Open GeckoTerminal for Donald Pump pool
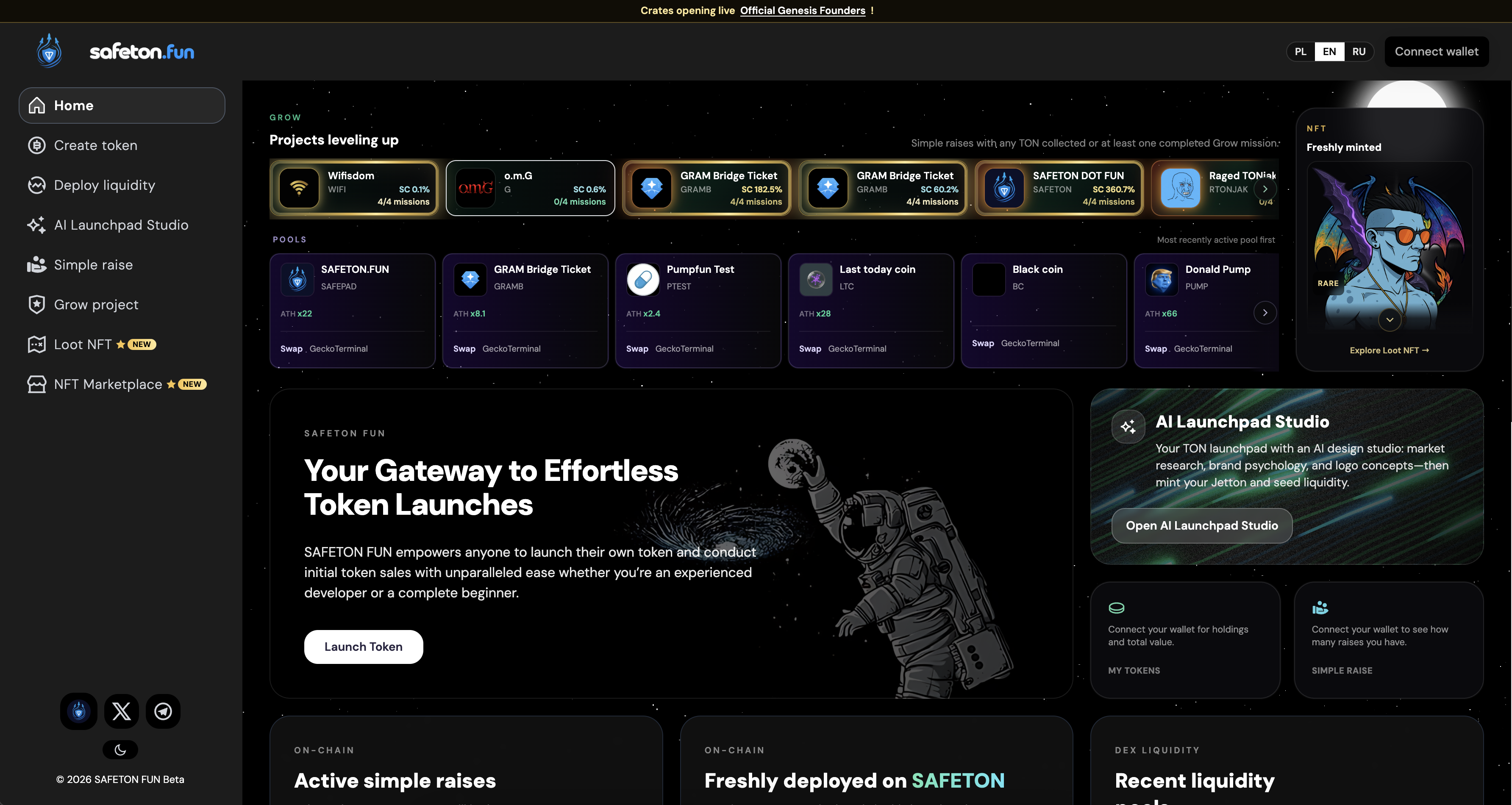The width and height of the screenshot is (1512, 805). click(1203, 349)
